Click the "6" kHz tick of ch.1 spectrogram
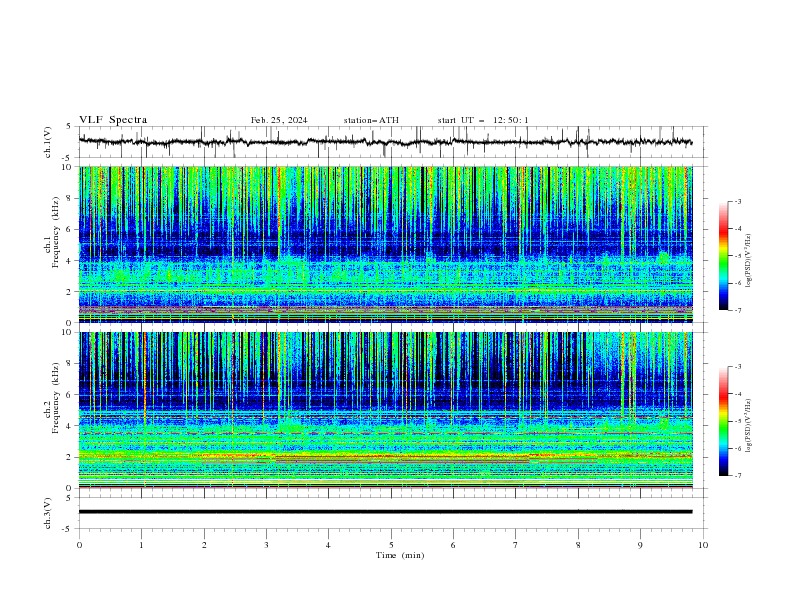This screenshot has width=792, height=612. tap(71, 229)
